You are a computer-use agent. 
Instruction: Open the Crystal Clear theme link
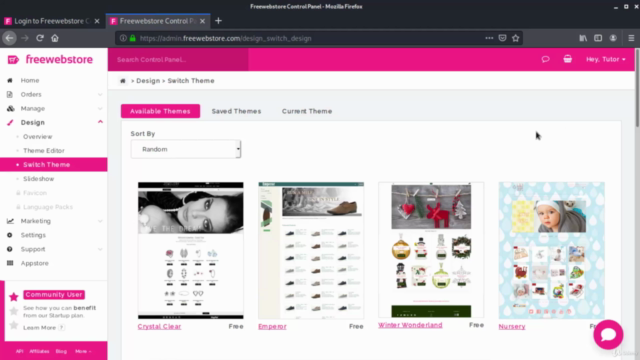[159, 327]
